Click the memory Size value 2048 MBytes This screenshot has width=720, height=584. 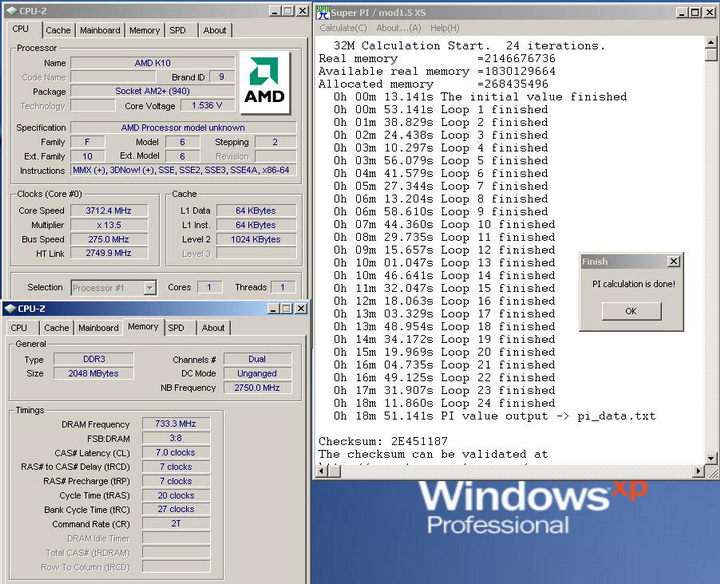[94, 373]
